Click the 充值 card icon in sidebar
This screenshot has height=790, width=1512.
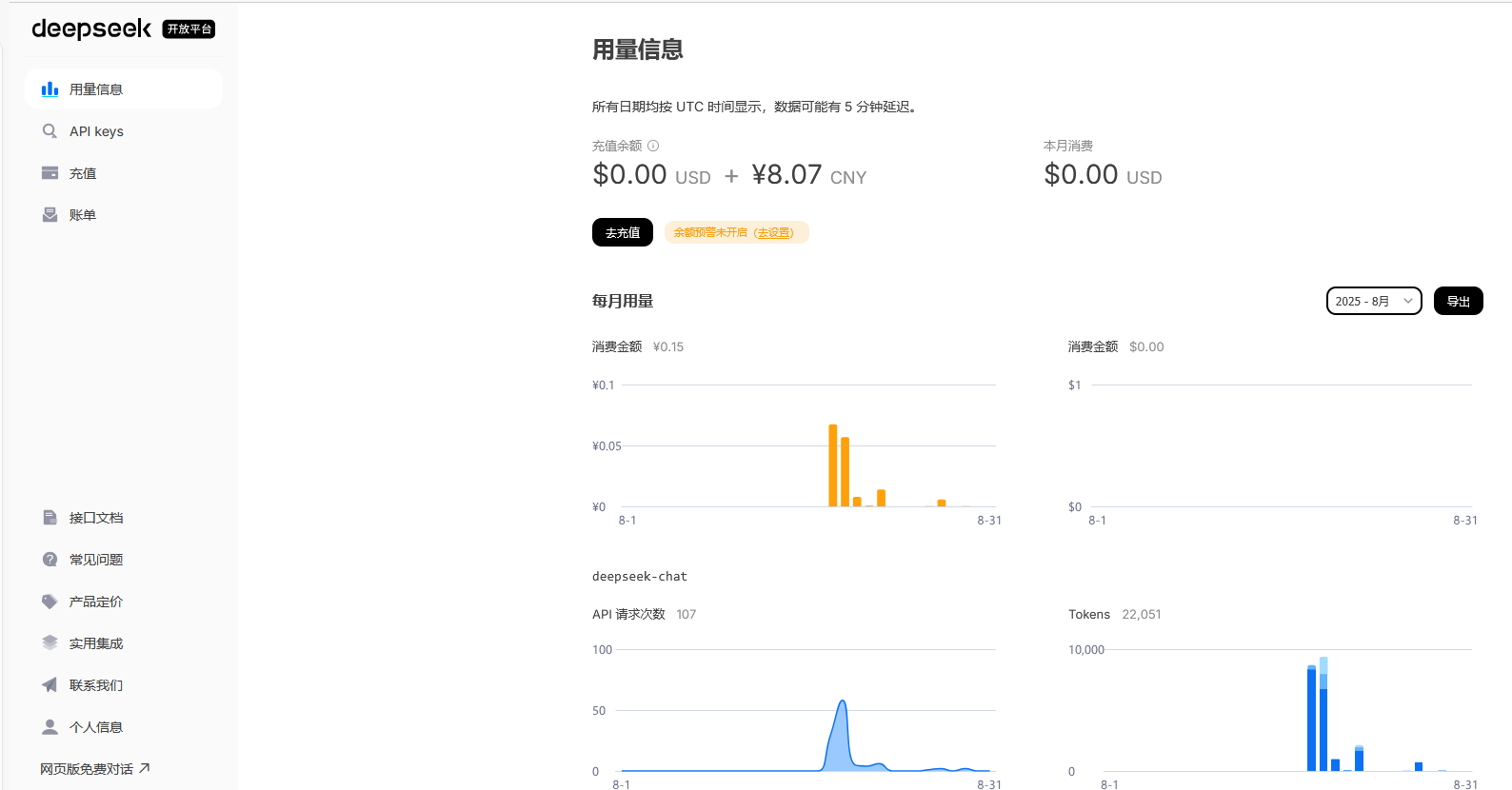50,173
